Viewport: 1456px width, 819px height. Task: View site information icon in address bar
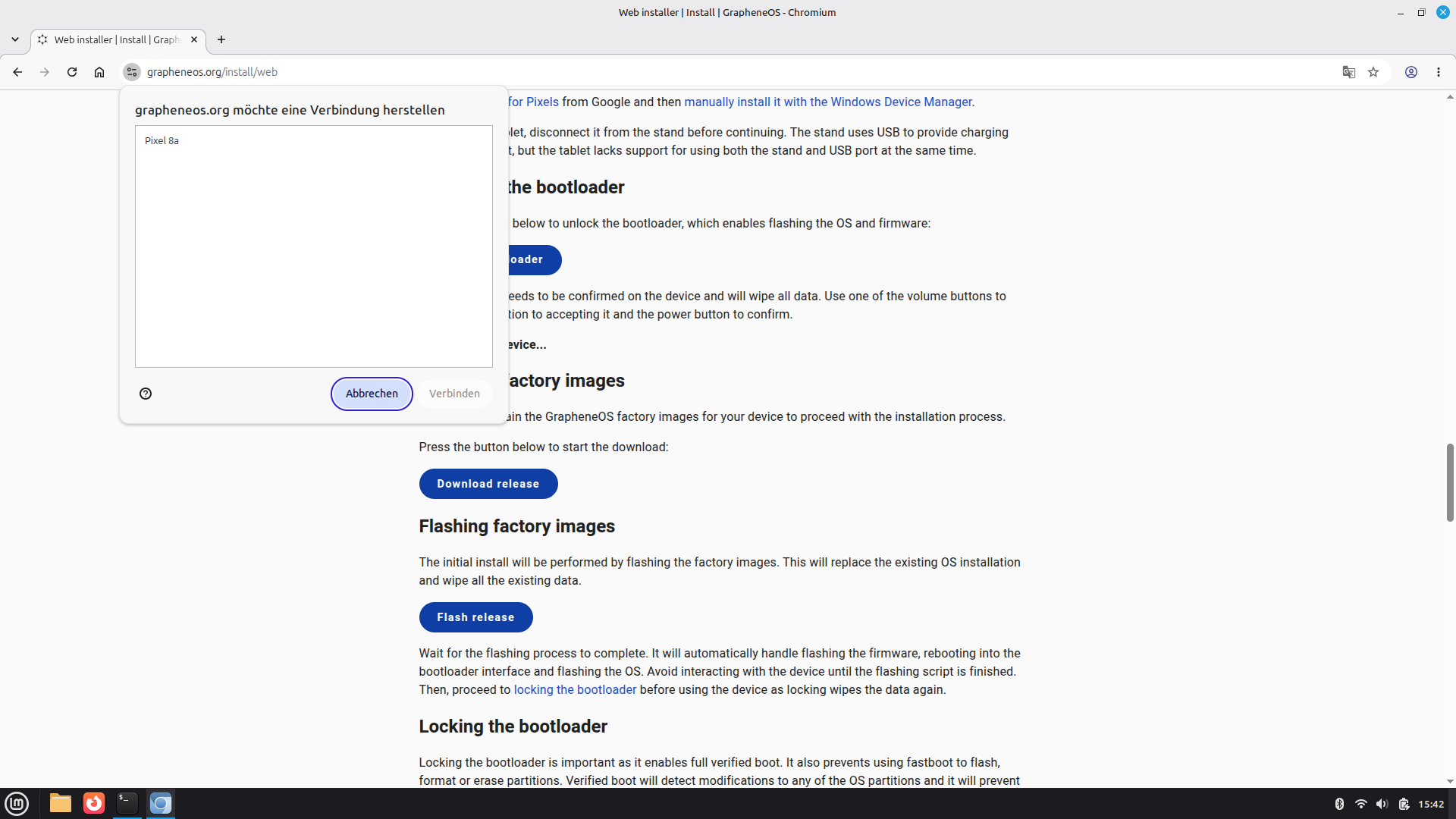132,72
